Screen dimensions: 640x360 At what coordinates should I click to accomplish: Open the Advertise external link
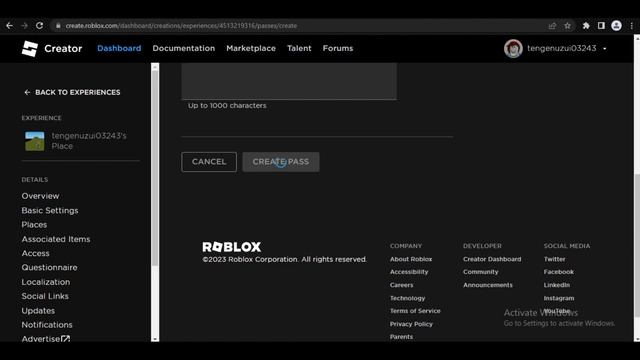point(46,339)
